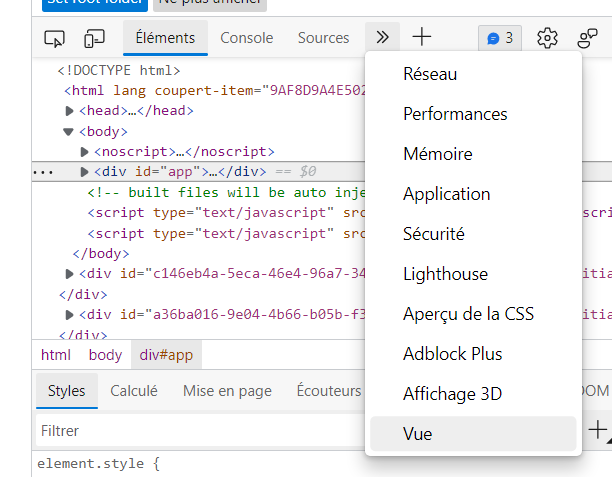
Task: Click the gray Ne plus afficher button
Action: (x=210, y=5)
